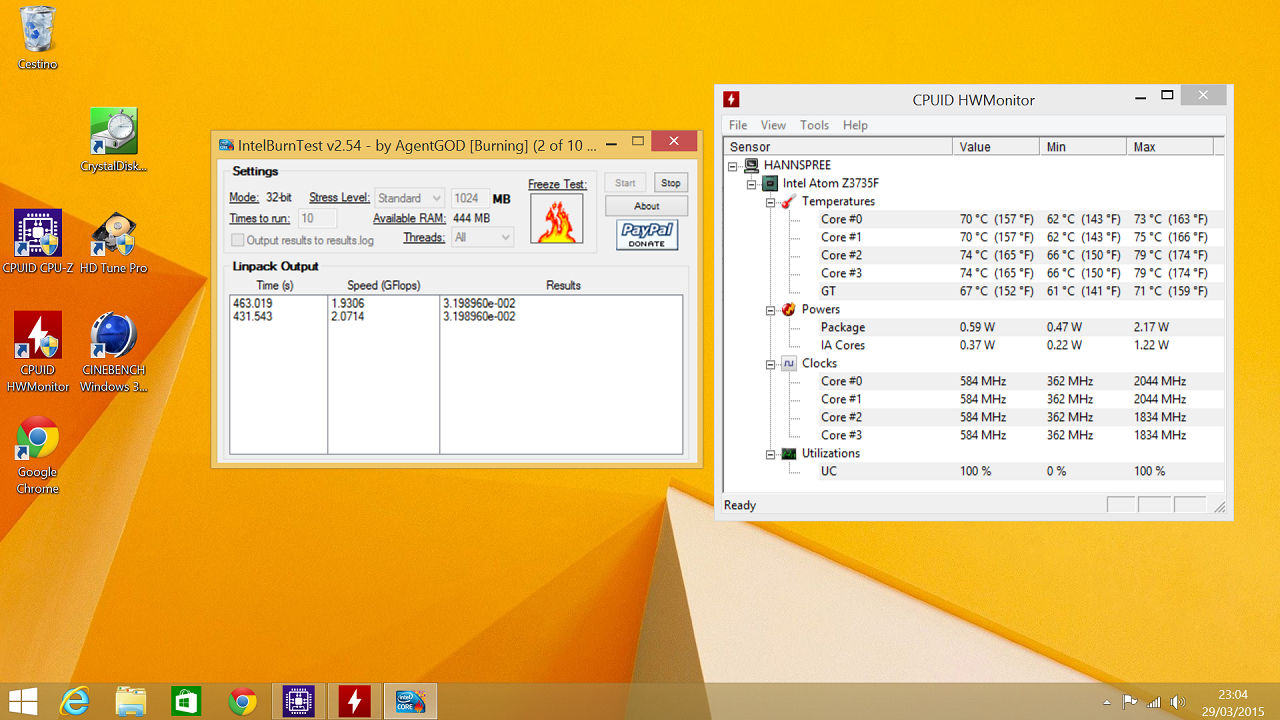Open CPUID CPU-Z desktop icon
The image size is (1280, 720).
pos(38,234)
